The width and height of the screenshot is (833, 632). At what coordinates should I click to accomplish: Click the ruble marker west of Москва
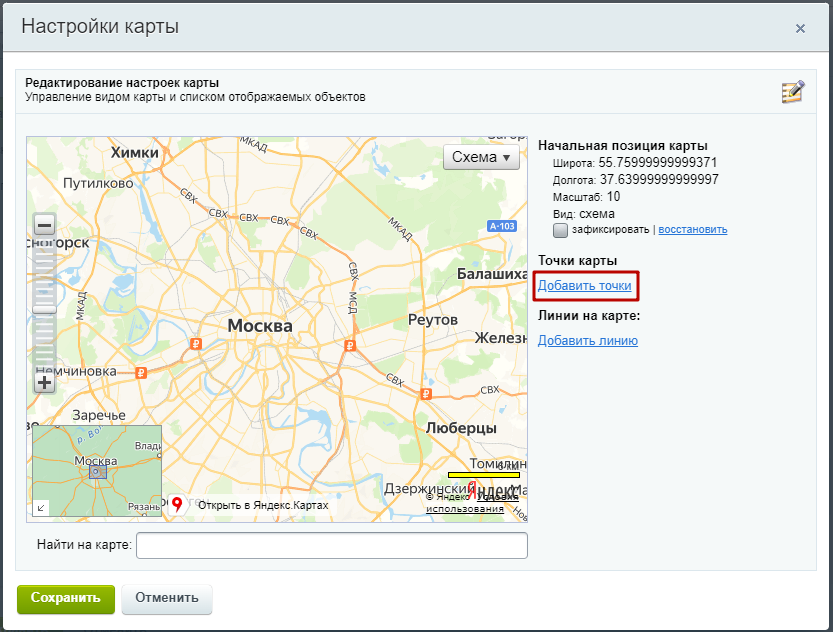[x=196, y=344]
